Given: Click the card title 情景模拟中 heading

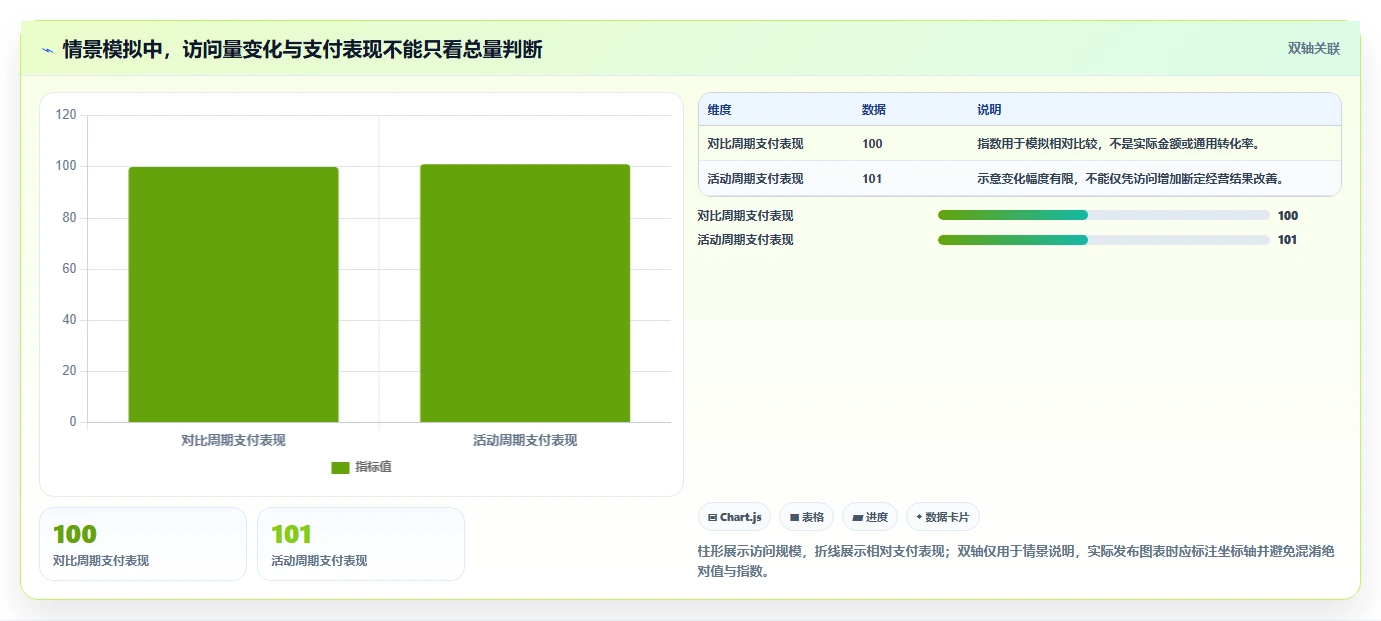Looking at the screenshot, I should pos(302,49).
